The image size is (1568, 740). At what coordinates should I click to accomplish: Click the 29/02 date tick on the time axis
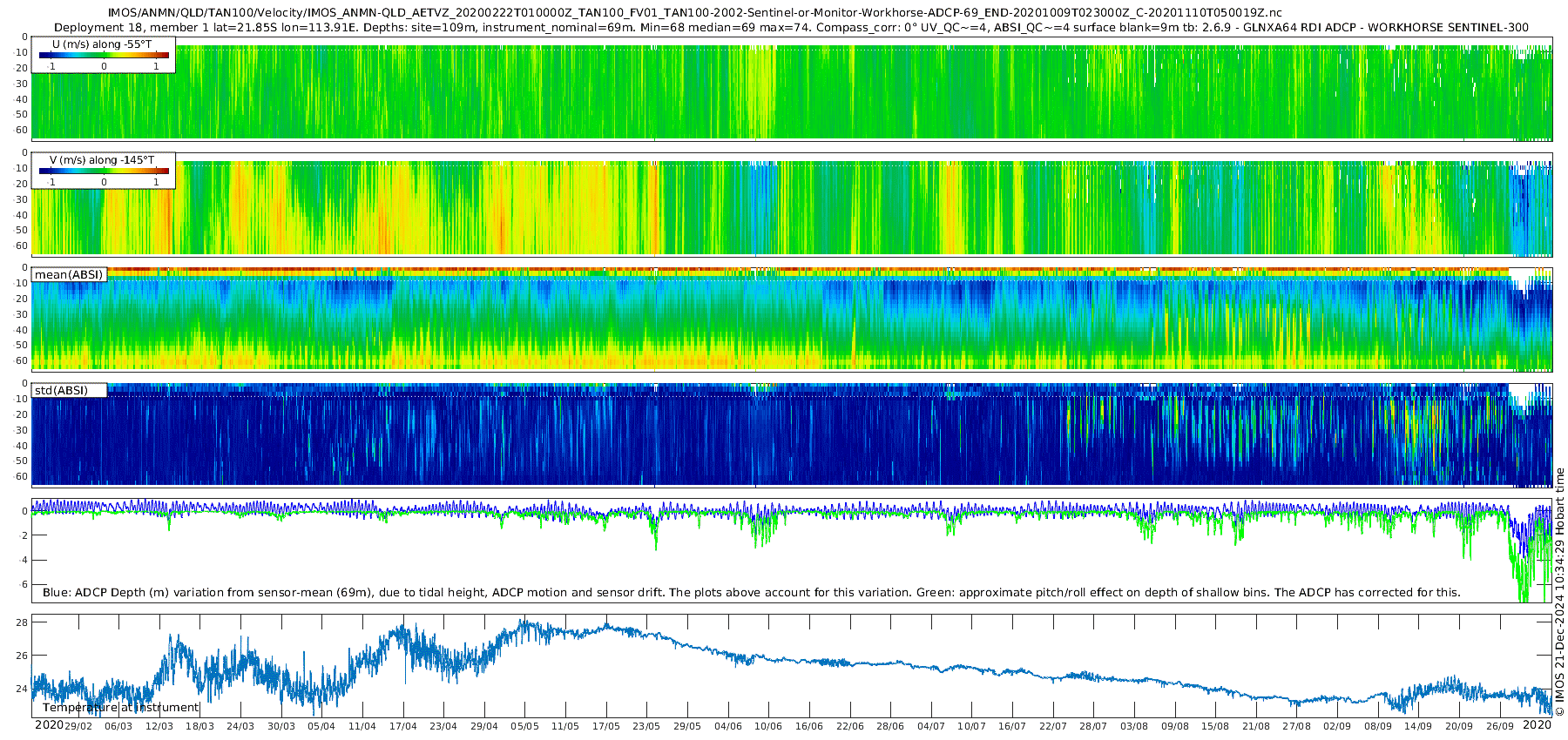(78, 726)
